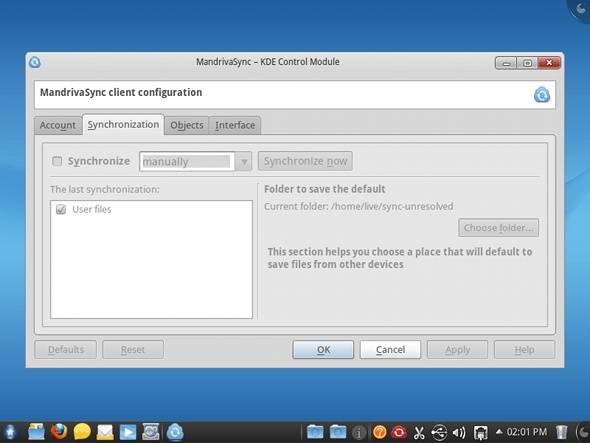
Task: Go to the Interface tab
Action: click(235, 125)
